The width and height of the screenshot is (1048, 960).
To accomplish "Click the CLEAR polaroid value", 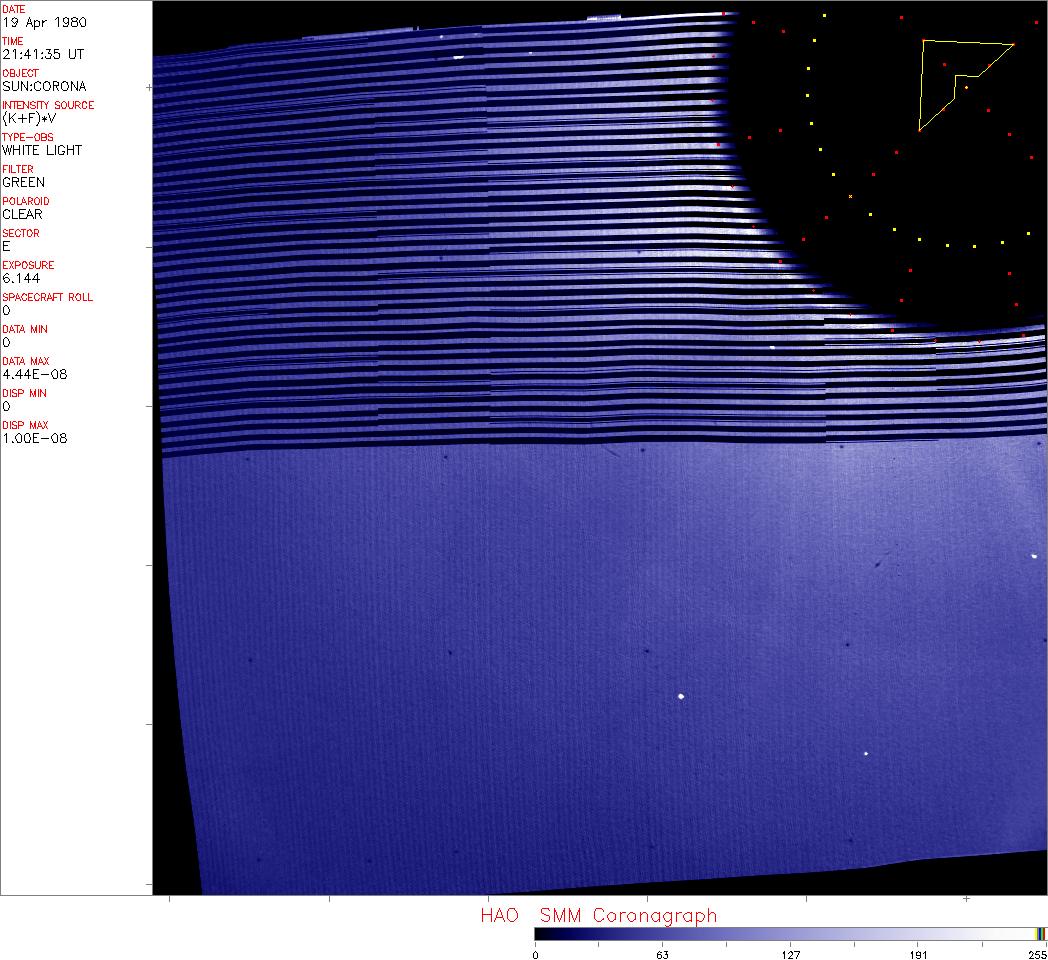I will coord(22,214).
